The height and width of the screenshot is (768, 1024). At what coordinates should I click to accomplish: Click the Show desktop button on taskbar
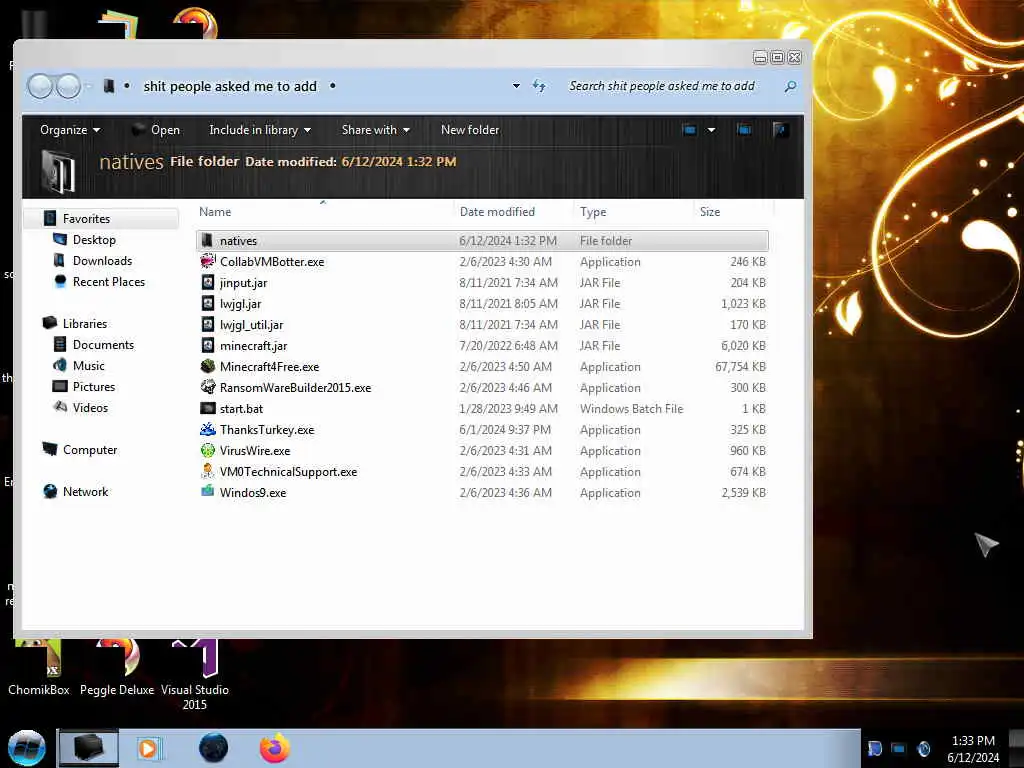(x=1017, y=748)
